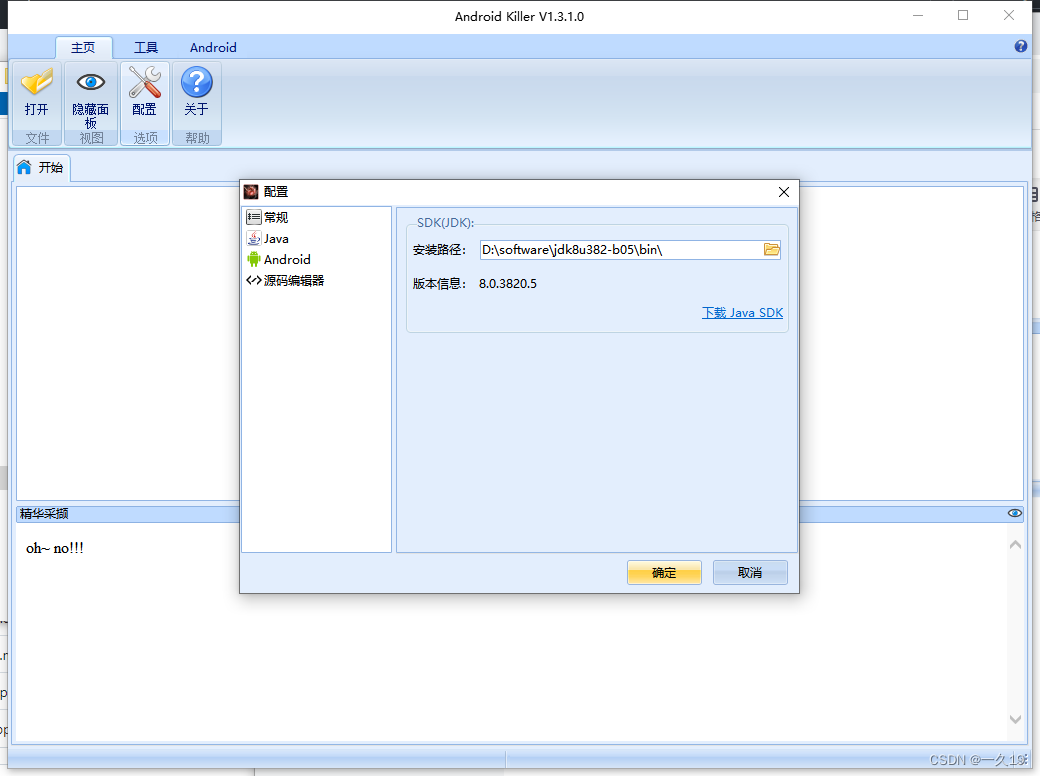Image resolution: width=1040 pixels, height=776 pixels.
Task: Click the blue help icon at top right
Action: (x=1021, y=46)
